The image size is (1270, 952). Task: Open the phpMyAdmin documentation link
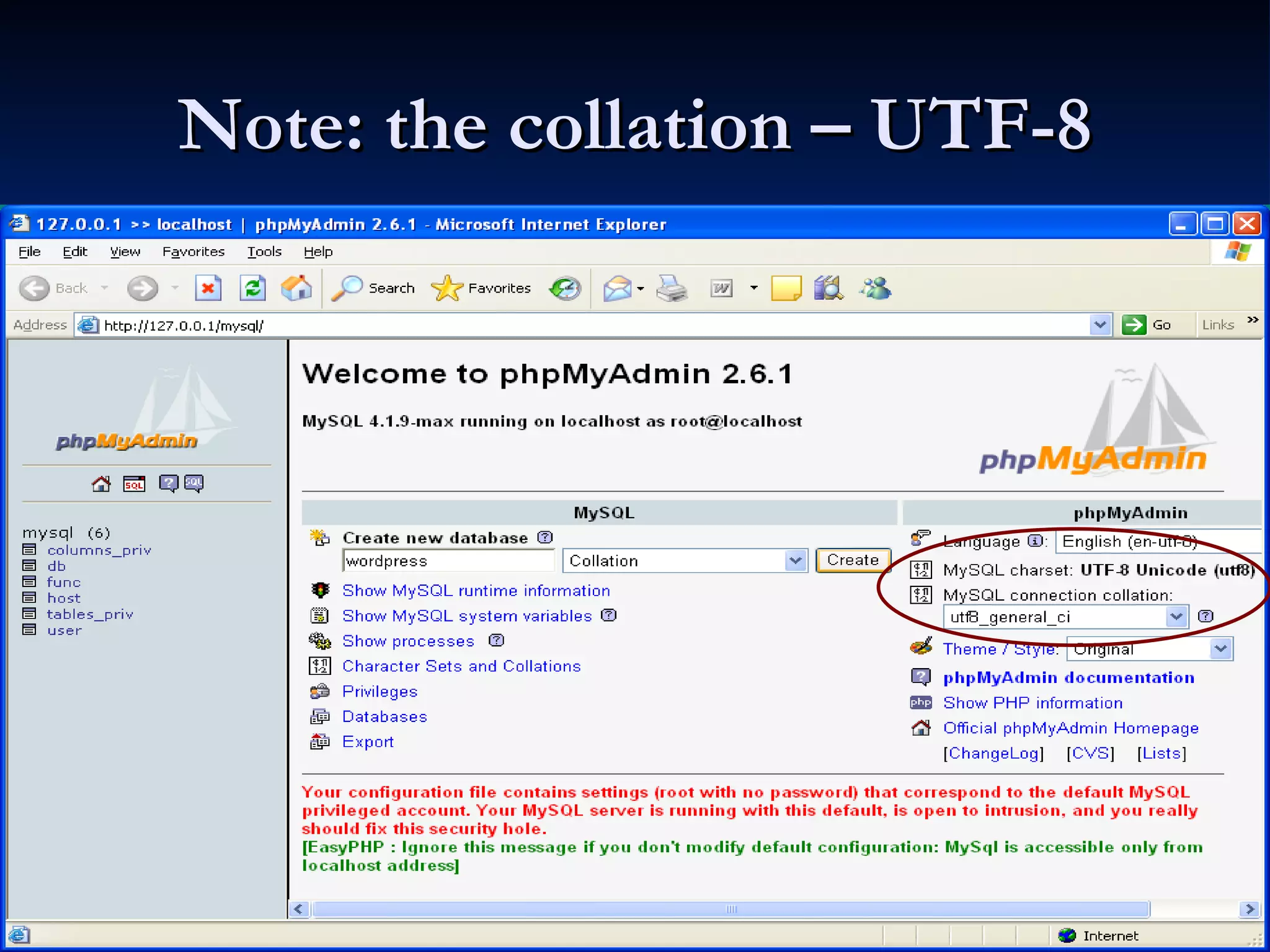pos(1069,677)
